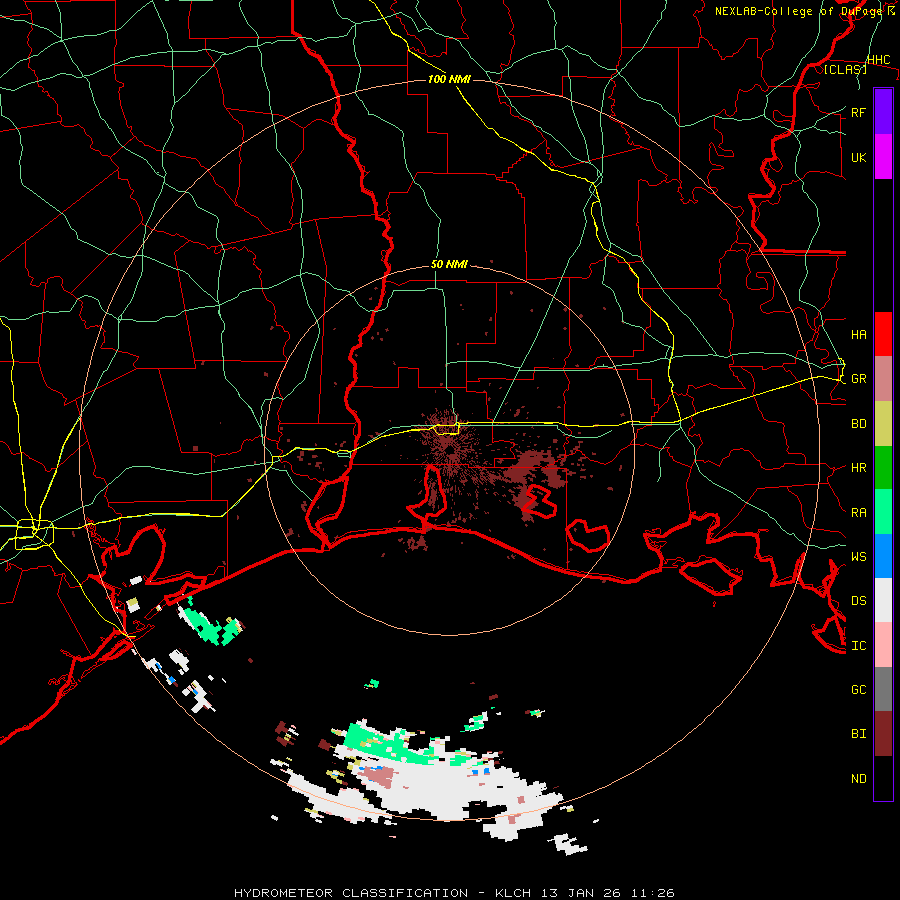Click the BI brown legend swatch
Viewport: 900px width, 900px height.
[x=883, y=734]
